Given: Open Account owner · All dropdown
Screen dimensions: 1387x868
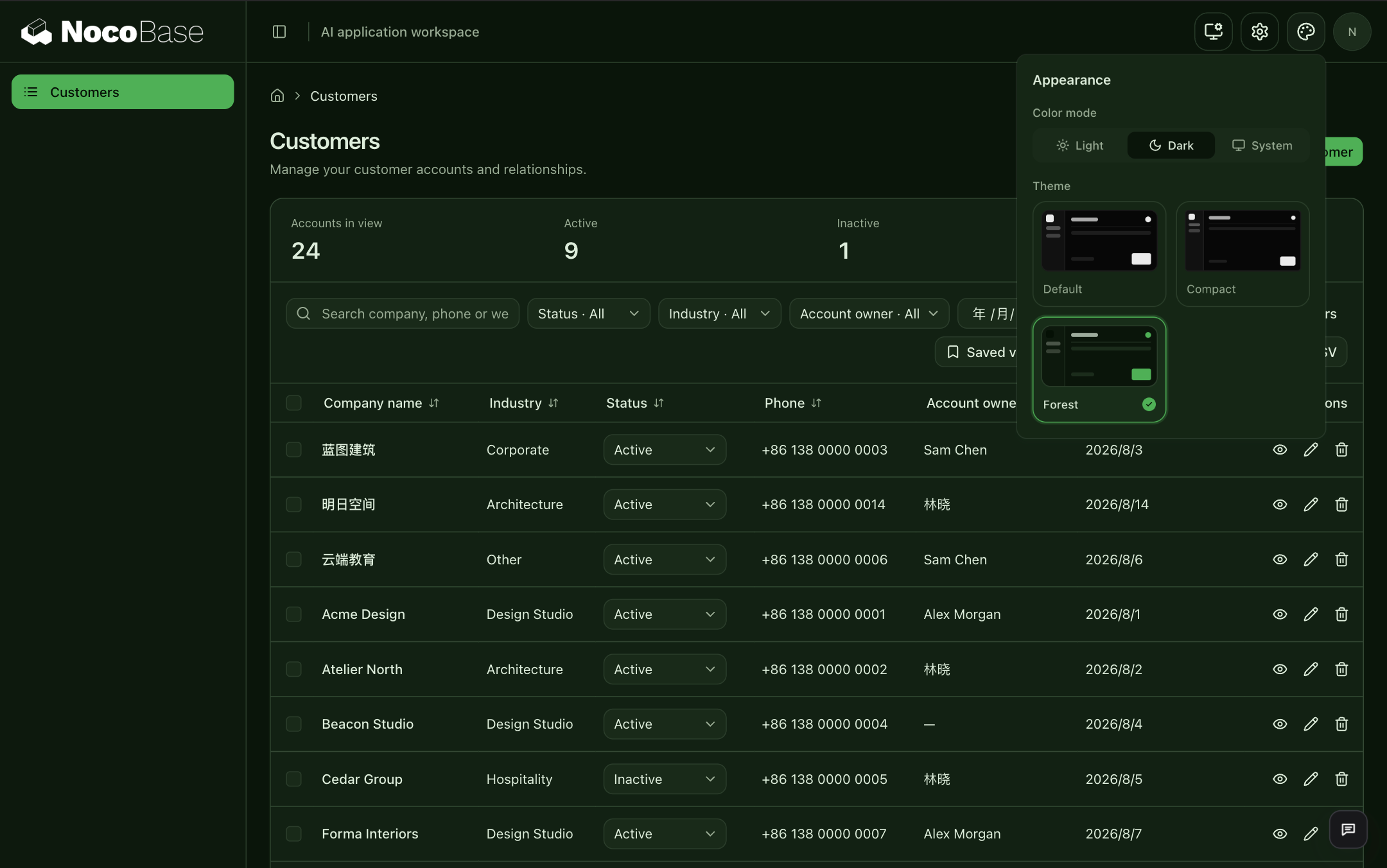Looking at the screenshot, I should click(869, 313).
